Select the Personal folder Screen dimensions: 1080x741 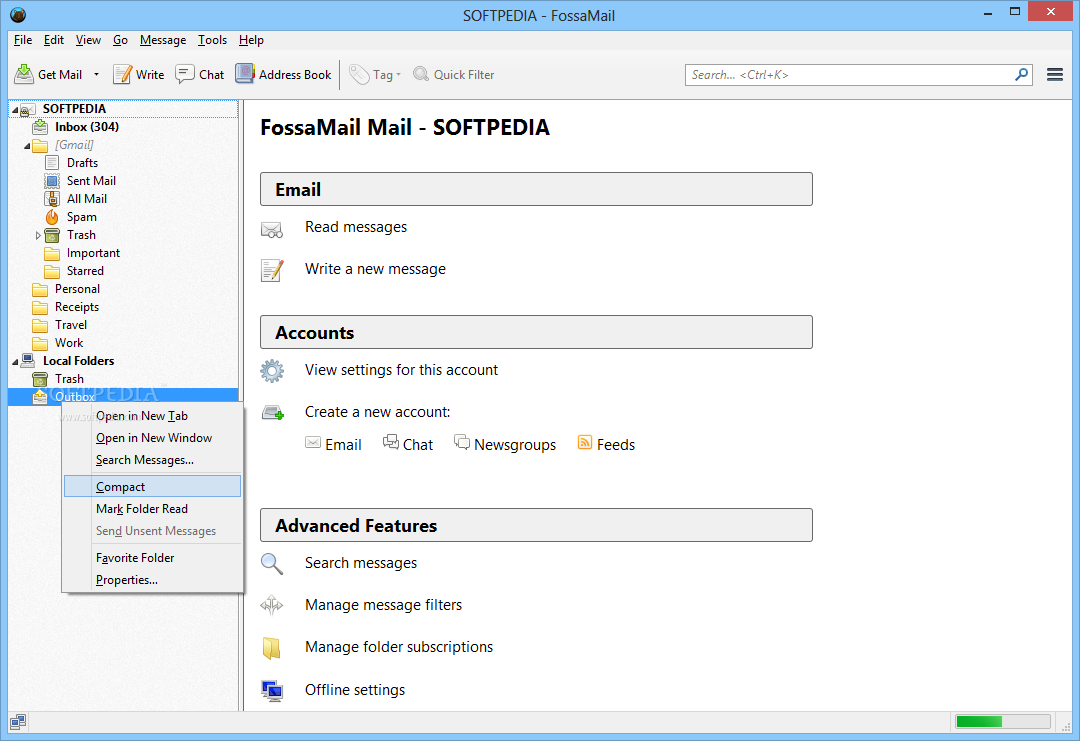(x=77, y=289)
